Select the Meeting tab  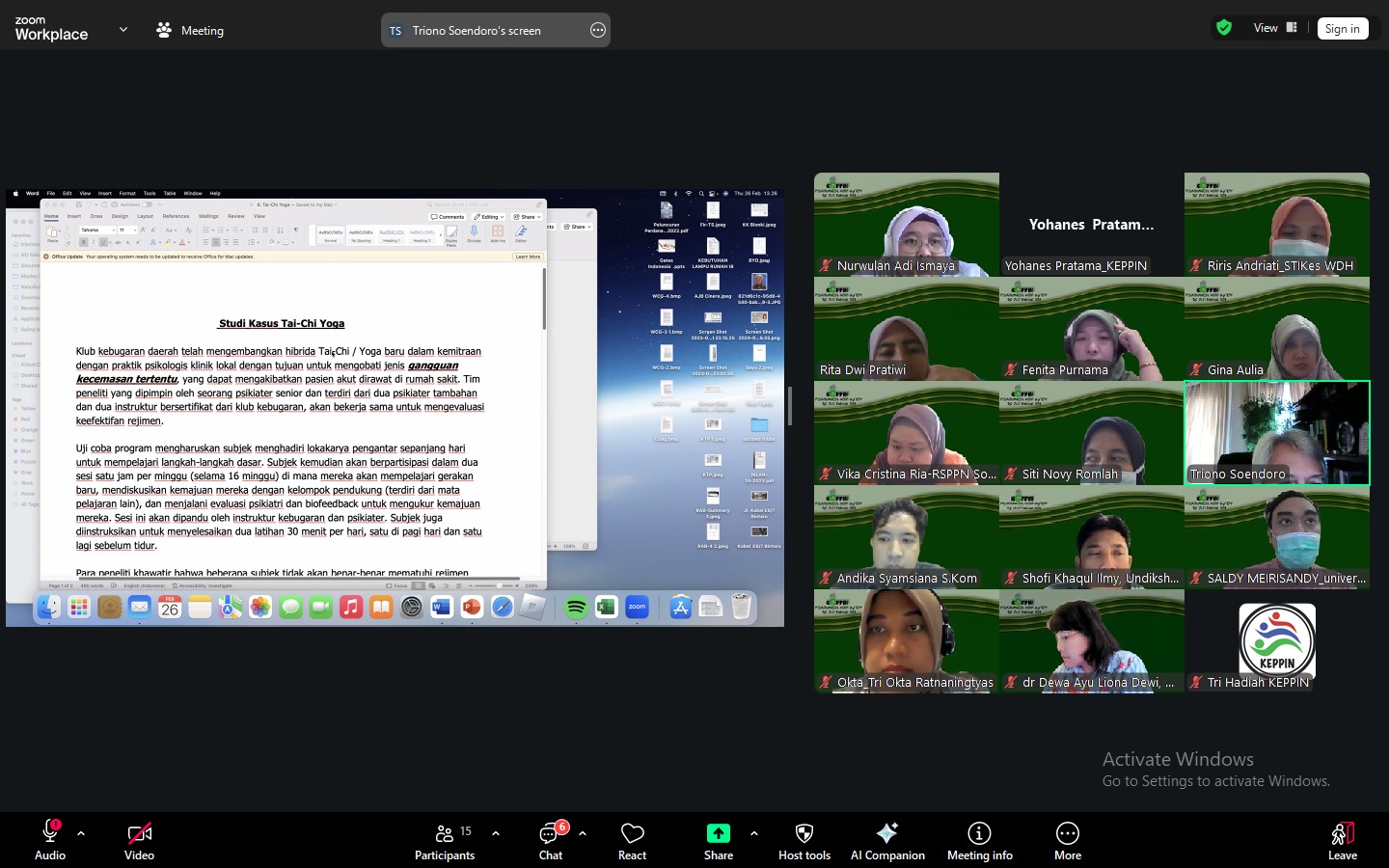[190, 31]
